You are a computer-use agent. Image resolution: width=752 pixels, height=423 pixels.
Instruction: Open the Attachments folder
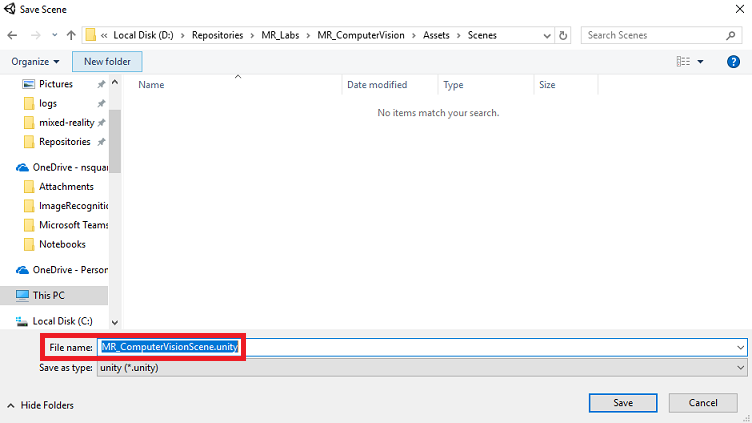pyautogui.click(x=66, y=187)
